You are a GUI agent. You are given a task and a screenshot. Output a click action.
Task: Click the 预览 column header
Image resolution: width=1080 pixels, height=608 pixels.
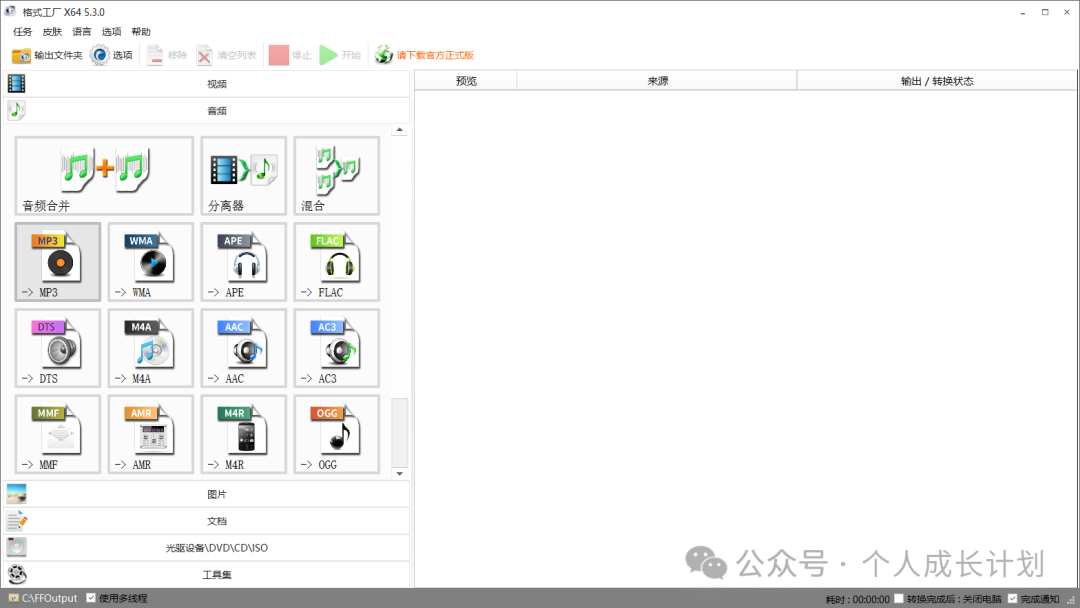(466, 81)
